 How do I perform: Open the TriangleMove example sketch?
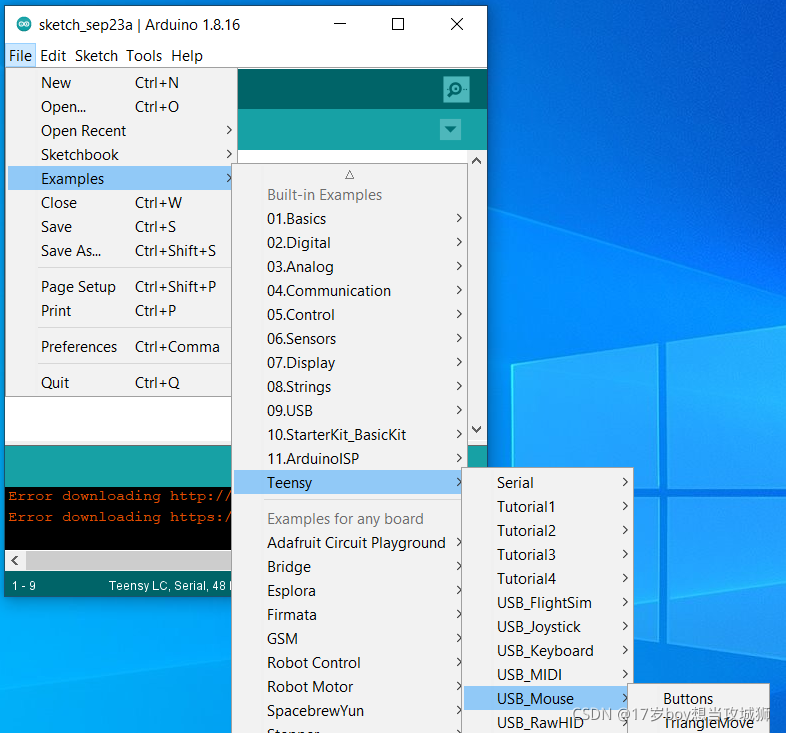698,722
